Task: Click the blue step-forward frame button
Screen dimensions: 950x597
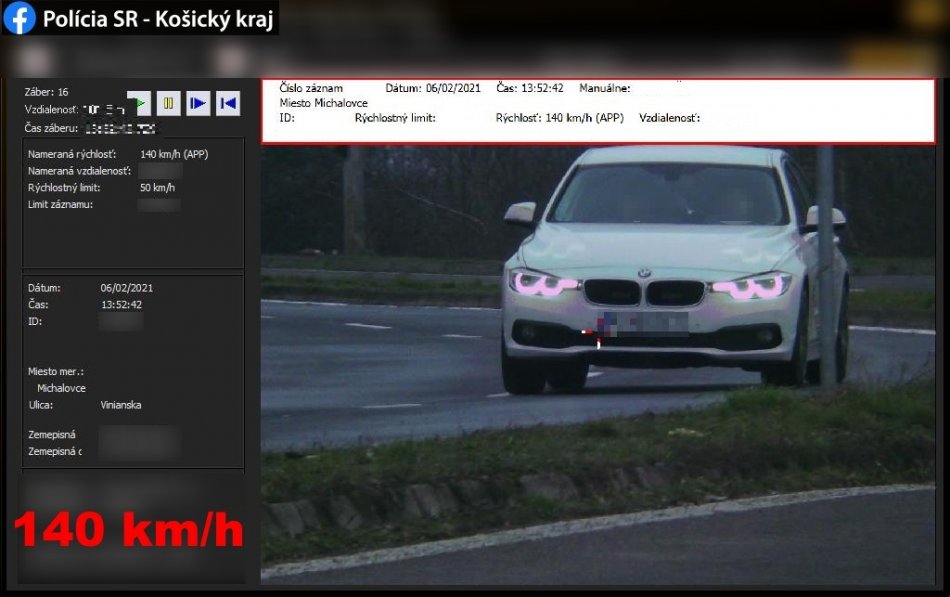Action: pos(198,103)
